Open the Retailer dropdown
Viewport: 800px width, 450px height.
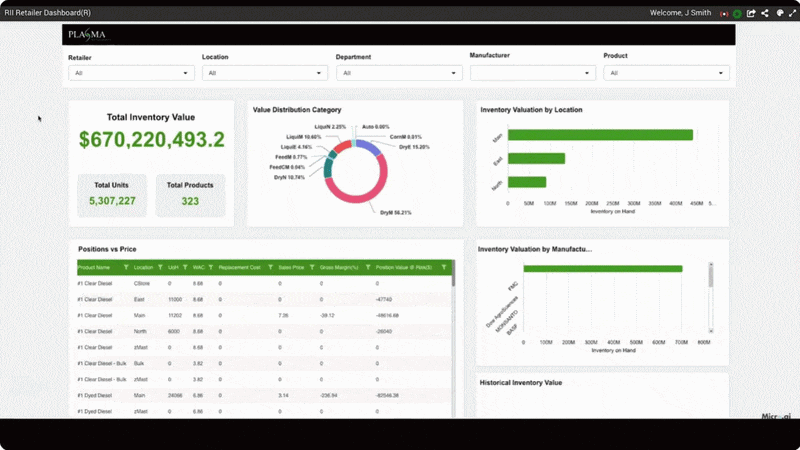pyautogui.click(x=130, y=73)
